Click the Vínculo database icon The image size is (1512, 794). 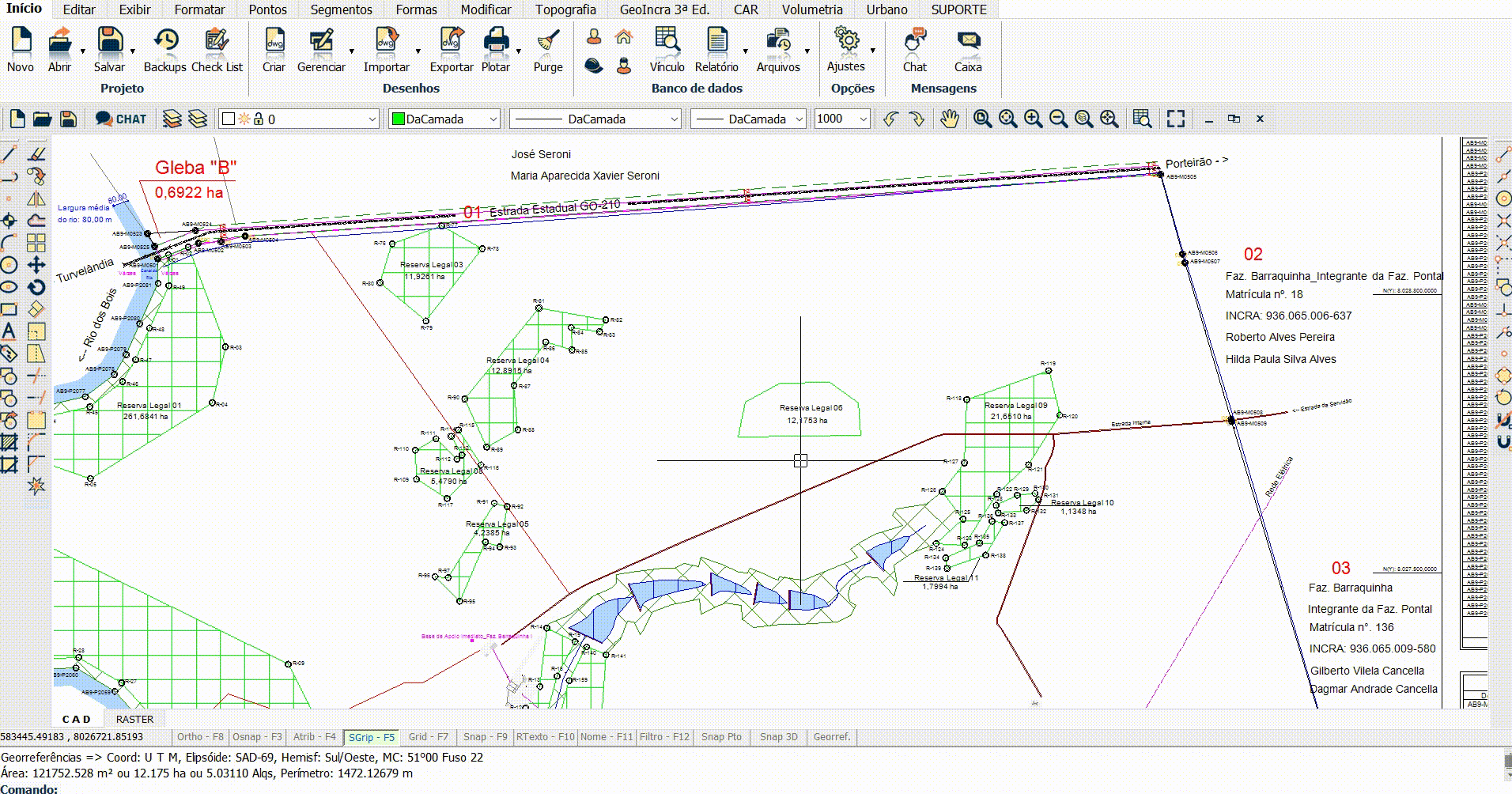(667, 42)
